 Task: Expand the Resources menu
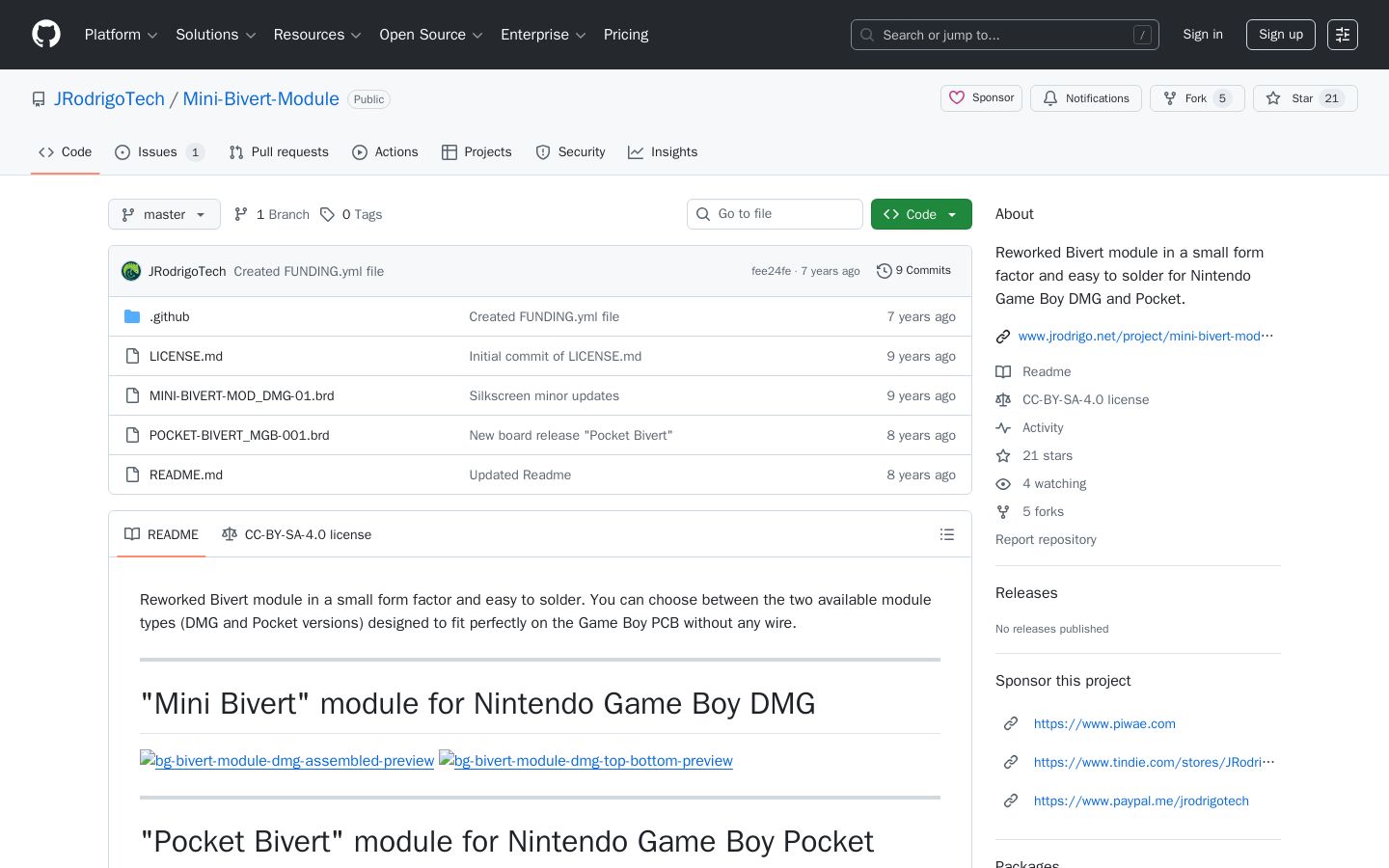(317, 35)
